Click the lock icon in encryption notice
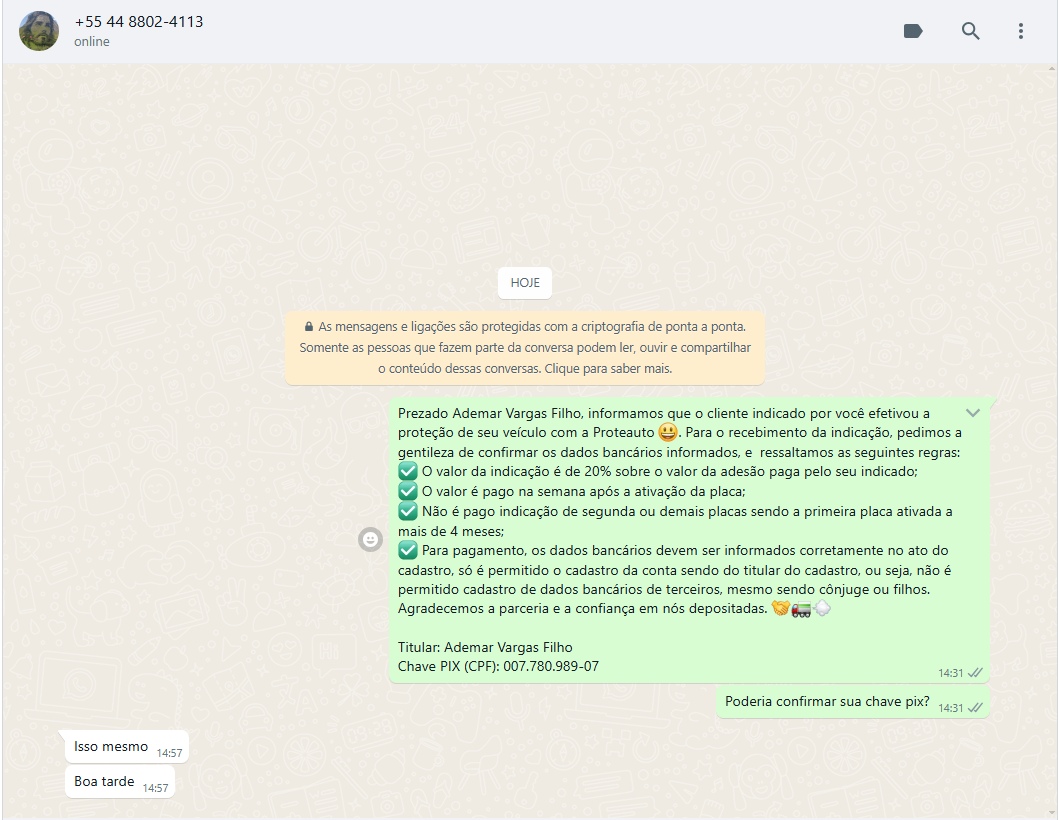This screenshot has width=1058, height=820. pos(308,327)
